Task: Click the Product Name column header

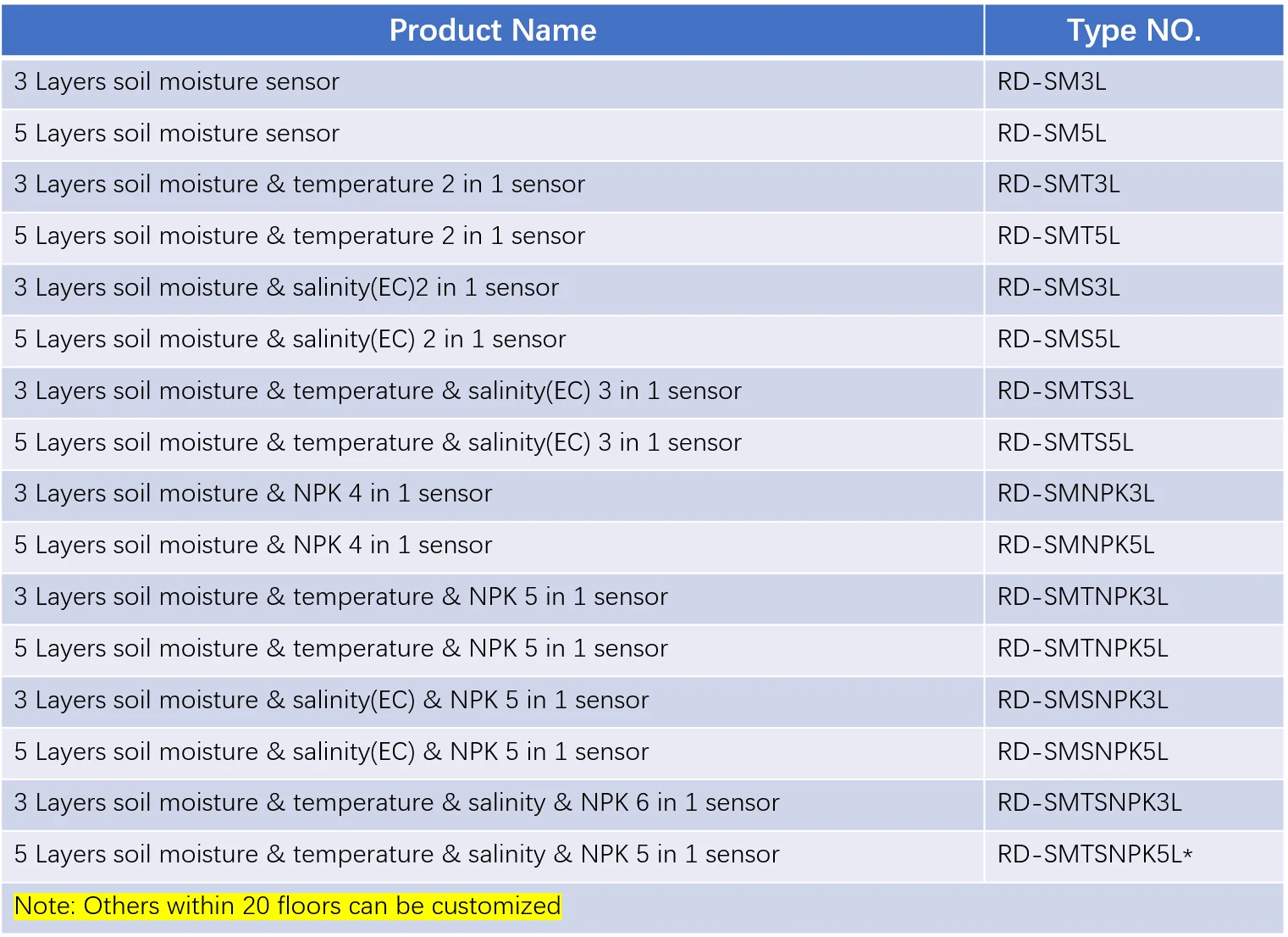Action: 492,30
